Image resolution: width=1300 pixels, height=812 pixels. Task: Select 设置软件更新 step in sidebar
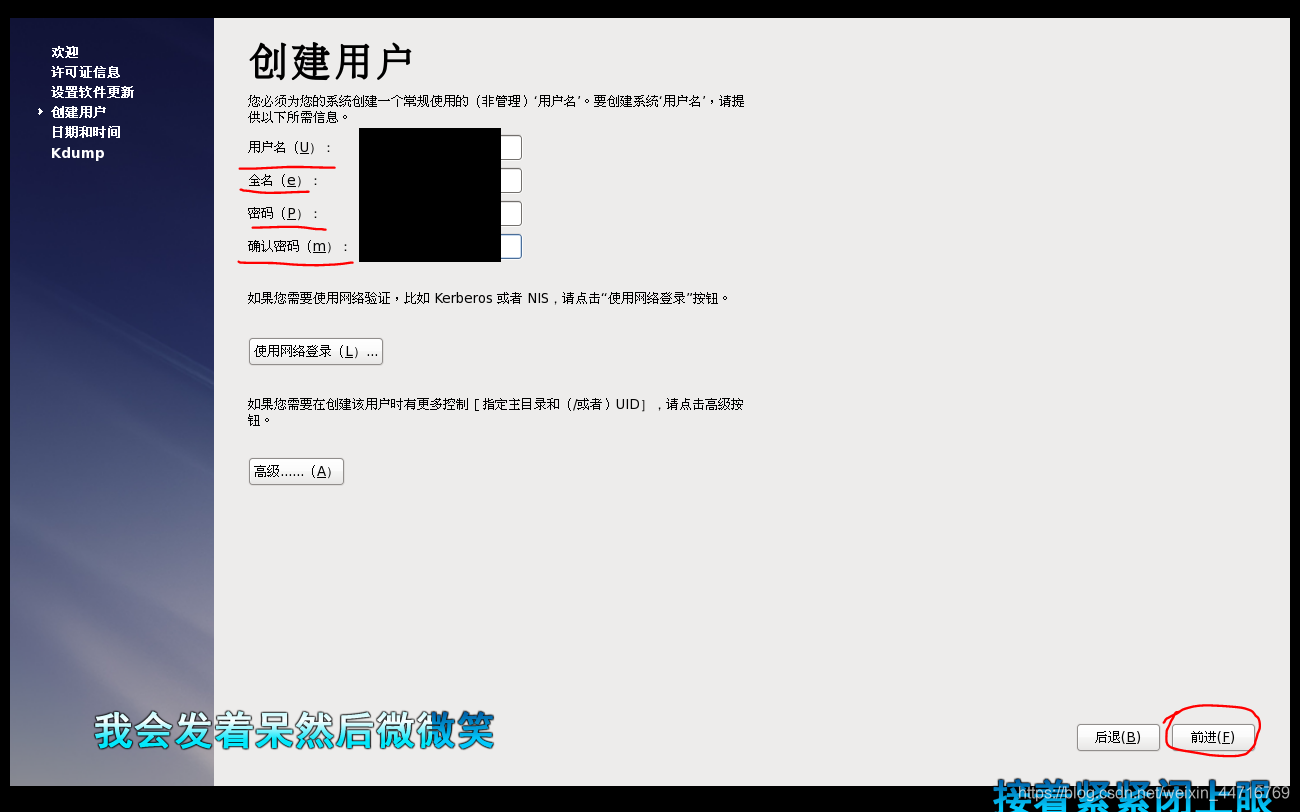tap(93, 92)
